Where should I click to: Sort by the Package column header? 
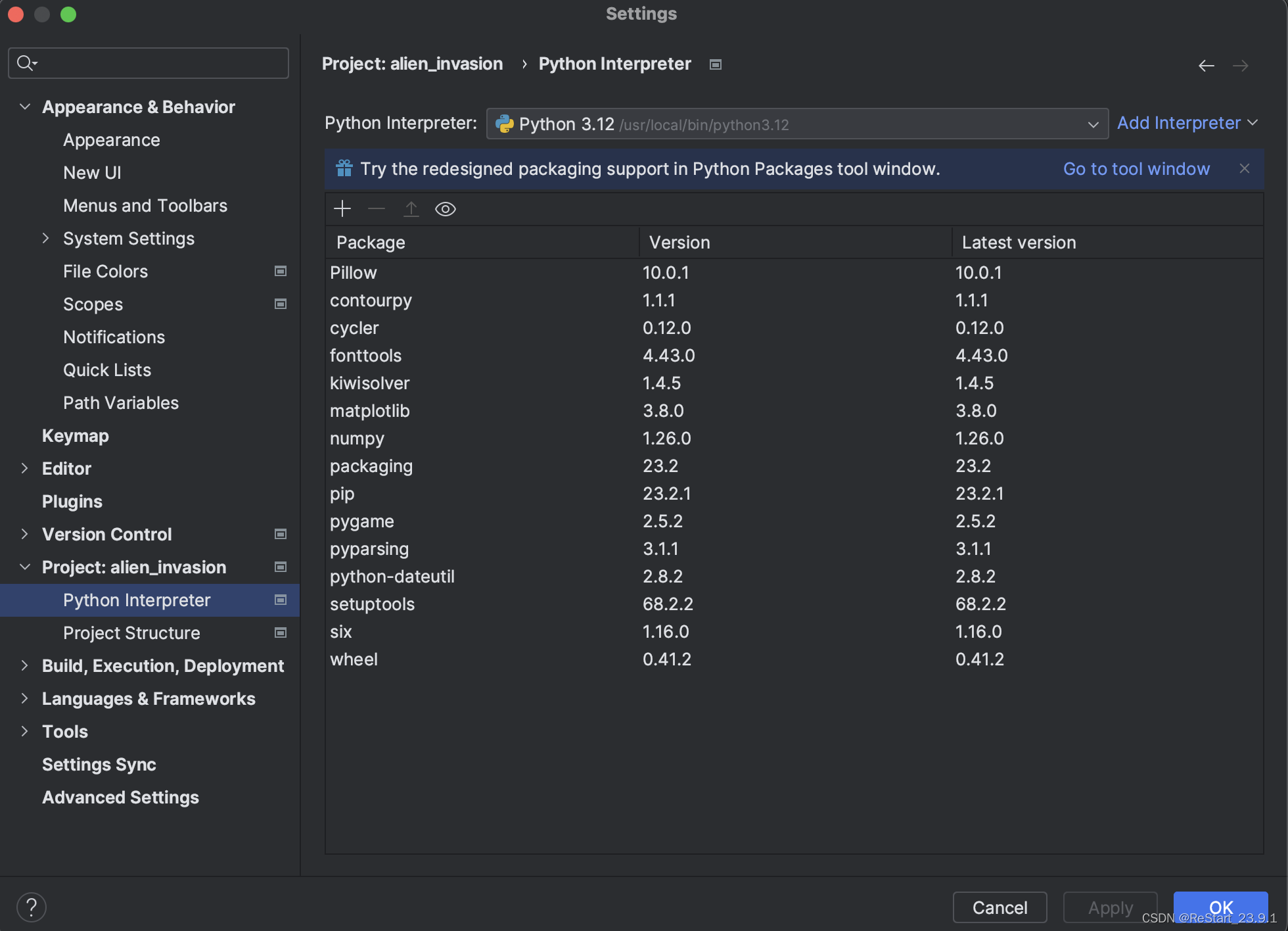pos(482,243)
